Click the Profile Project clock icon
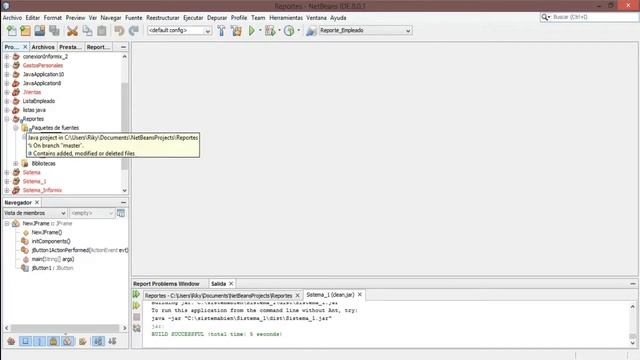The image size is (640, 360). pos(289,31)
